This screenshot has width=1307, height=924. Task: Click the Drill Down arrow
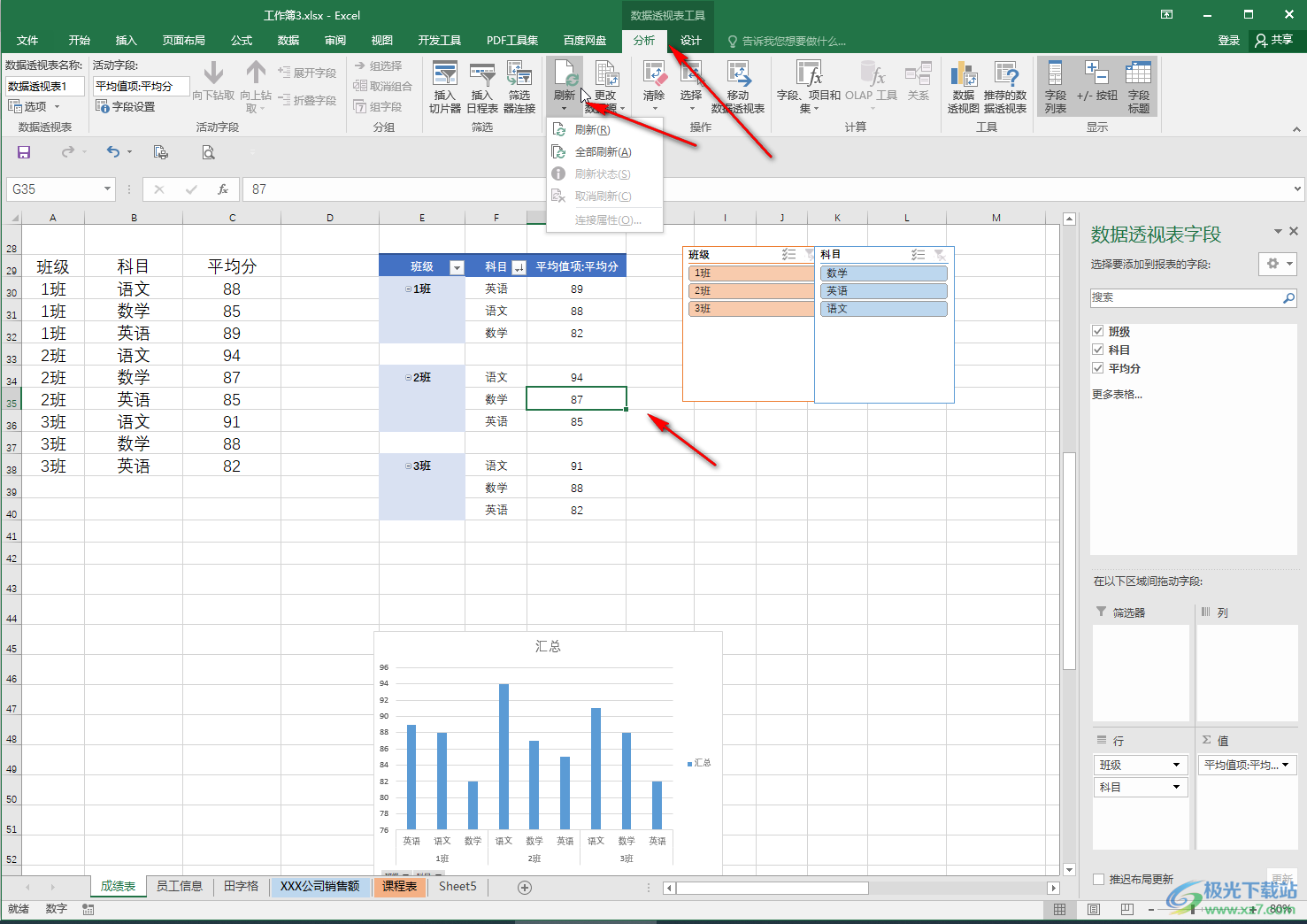pos(213,81)
